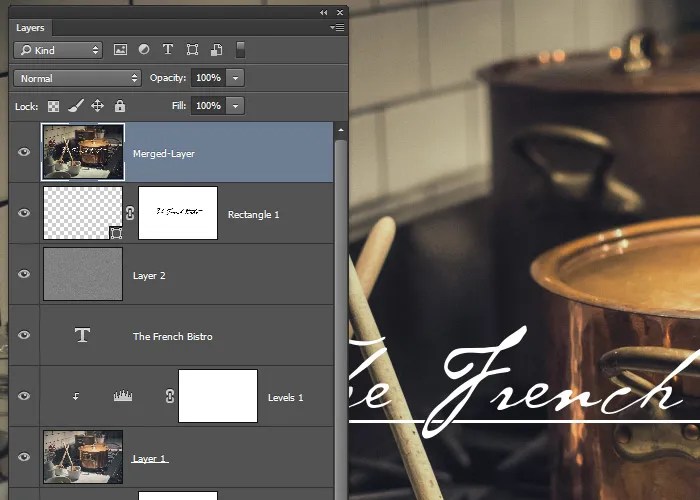Select the Merged-Layer name text
Viewport: 700px width, 500px height.
click(164, 154)
